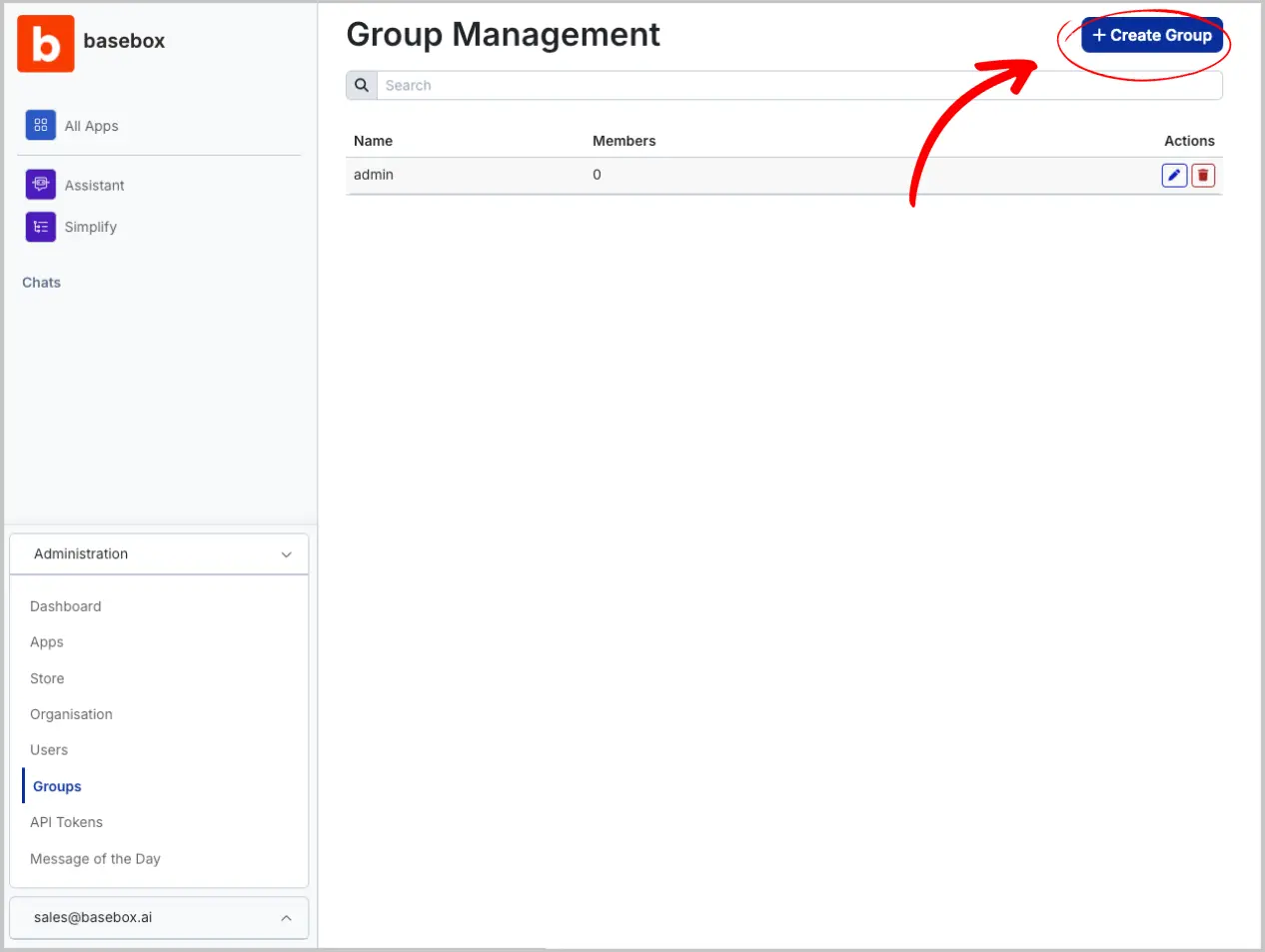Click the admin group row name
This screenshot has height=952, width=1265.
click(x=374, y=175)
